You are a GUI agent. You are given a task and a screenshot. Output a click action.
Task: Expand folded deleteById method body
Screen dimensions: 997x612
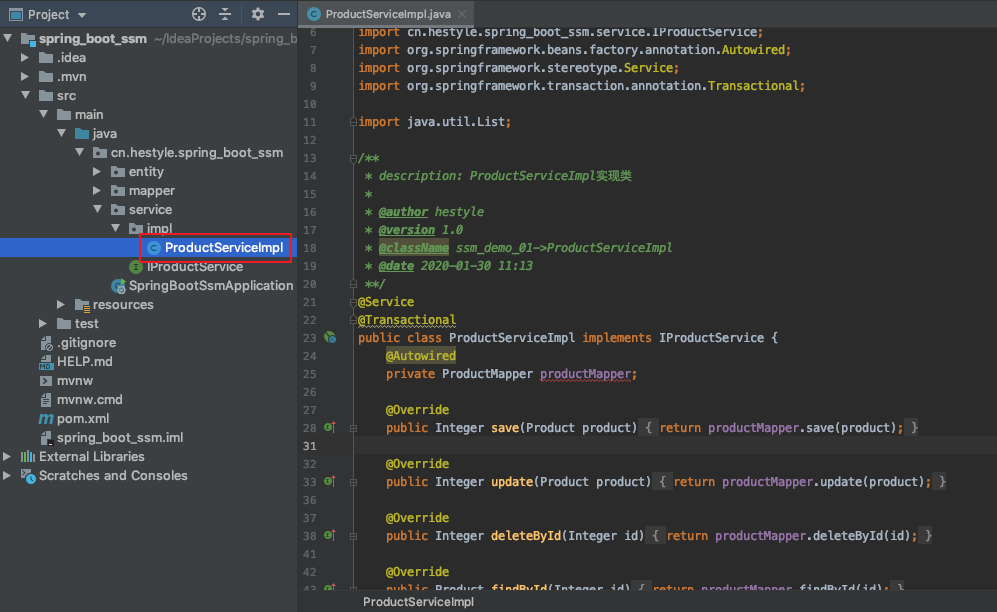(x=354, y=536)
